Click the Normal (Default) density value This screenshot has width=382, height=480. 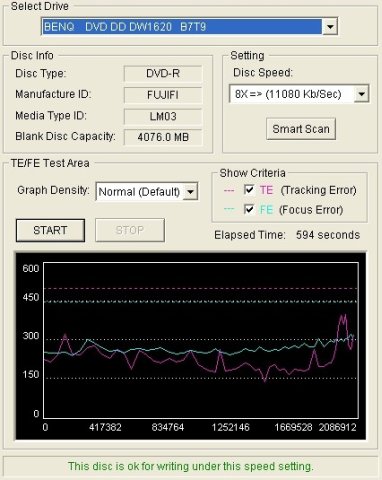[139, 192]
